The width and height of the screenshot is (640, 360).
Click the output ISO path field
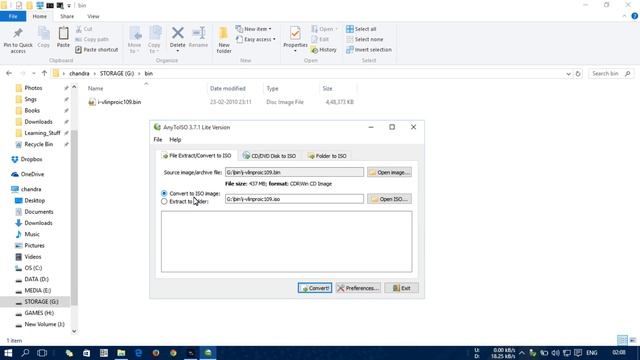tap(294, 199)
